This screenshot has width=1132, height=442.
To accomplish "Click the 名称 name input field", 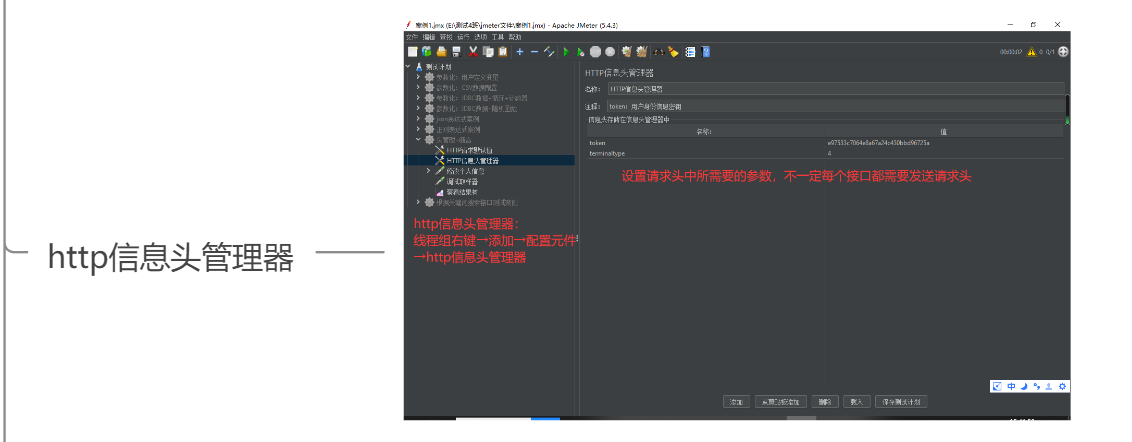I will pos(835,89).
